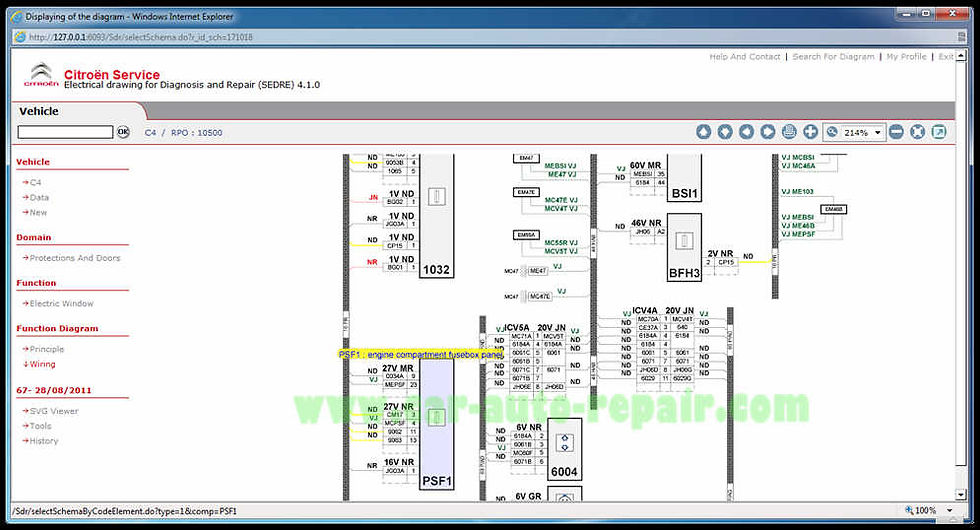
Task: Select the PSF1 fusebox component block
Action: (436, 424)
